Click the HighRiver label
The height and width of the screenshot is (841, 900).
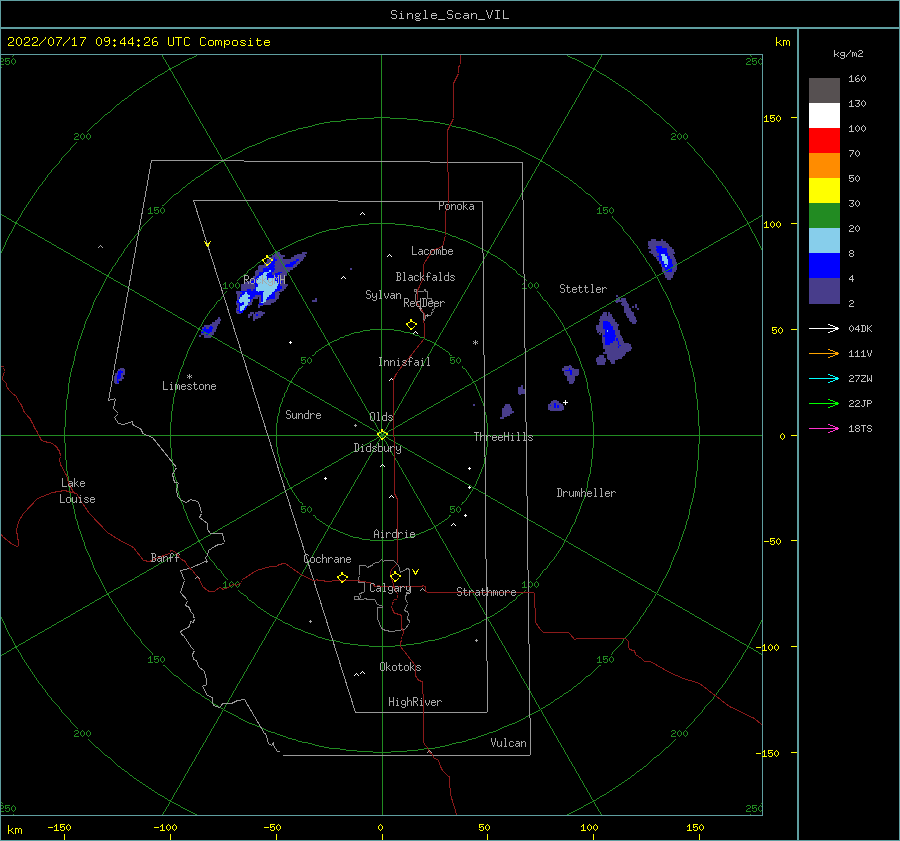click(415, 702)
